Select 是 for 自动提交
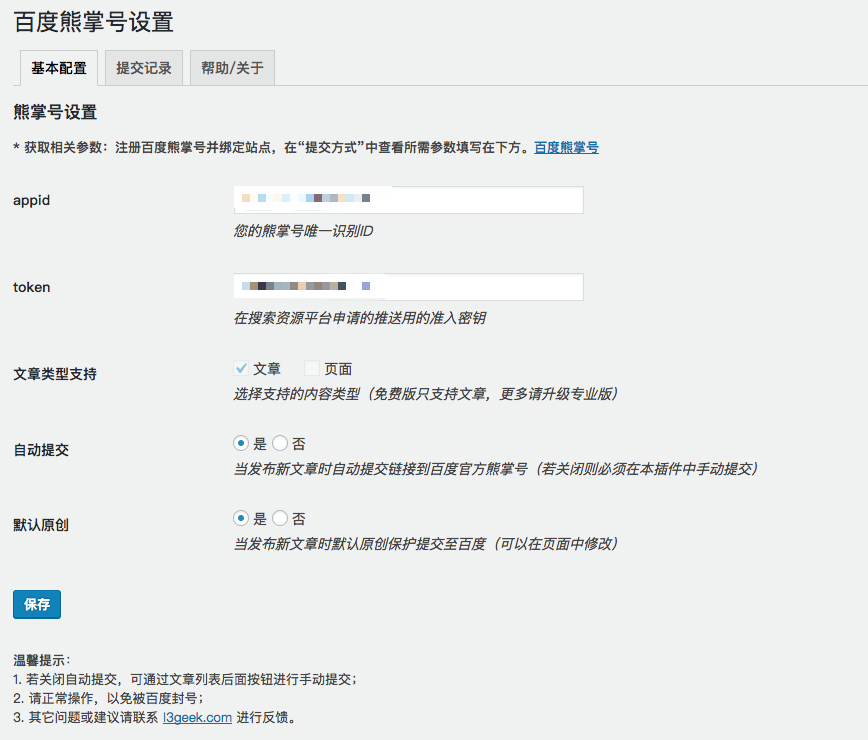Viewport: 868px width, 740px height. [241, 443]
